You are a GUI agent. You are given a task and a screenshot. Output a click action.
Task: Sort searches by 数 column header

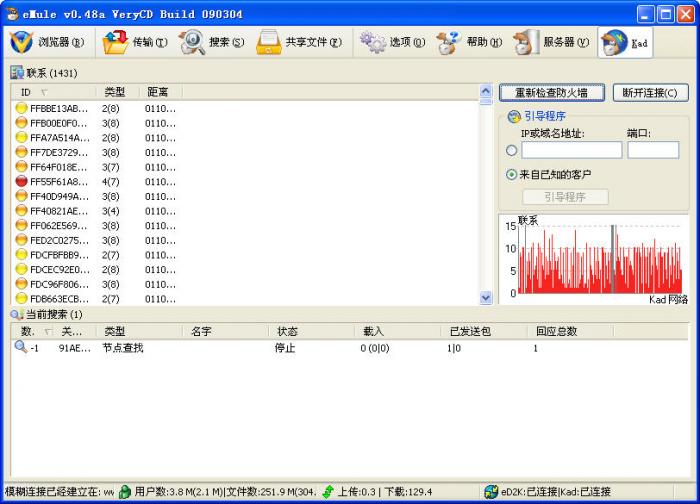28,331
